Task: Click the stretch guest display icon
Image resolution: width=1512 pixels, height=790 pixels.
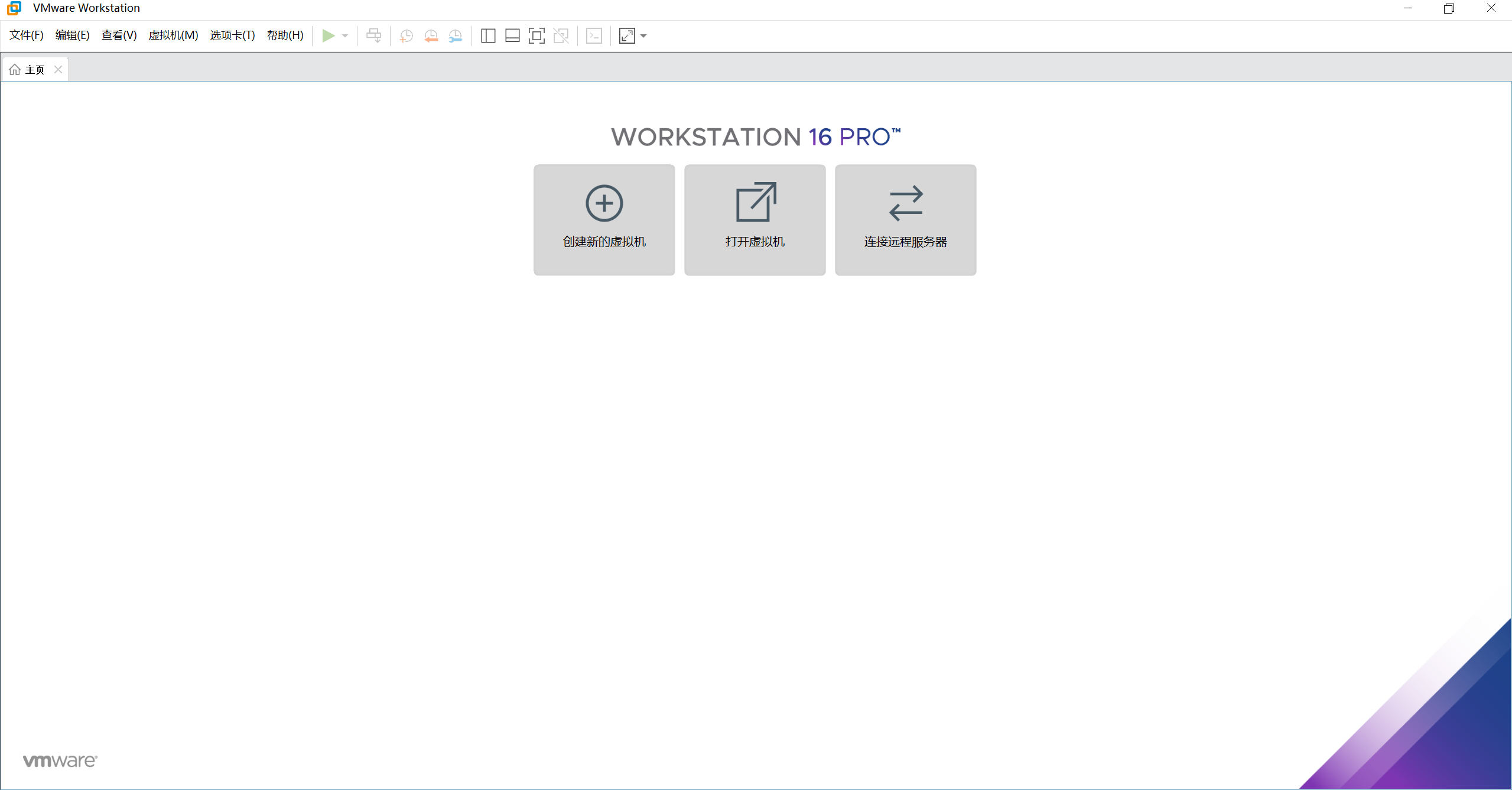Action: pyautogui.click(x=627, y=36)
